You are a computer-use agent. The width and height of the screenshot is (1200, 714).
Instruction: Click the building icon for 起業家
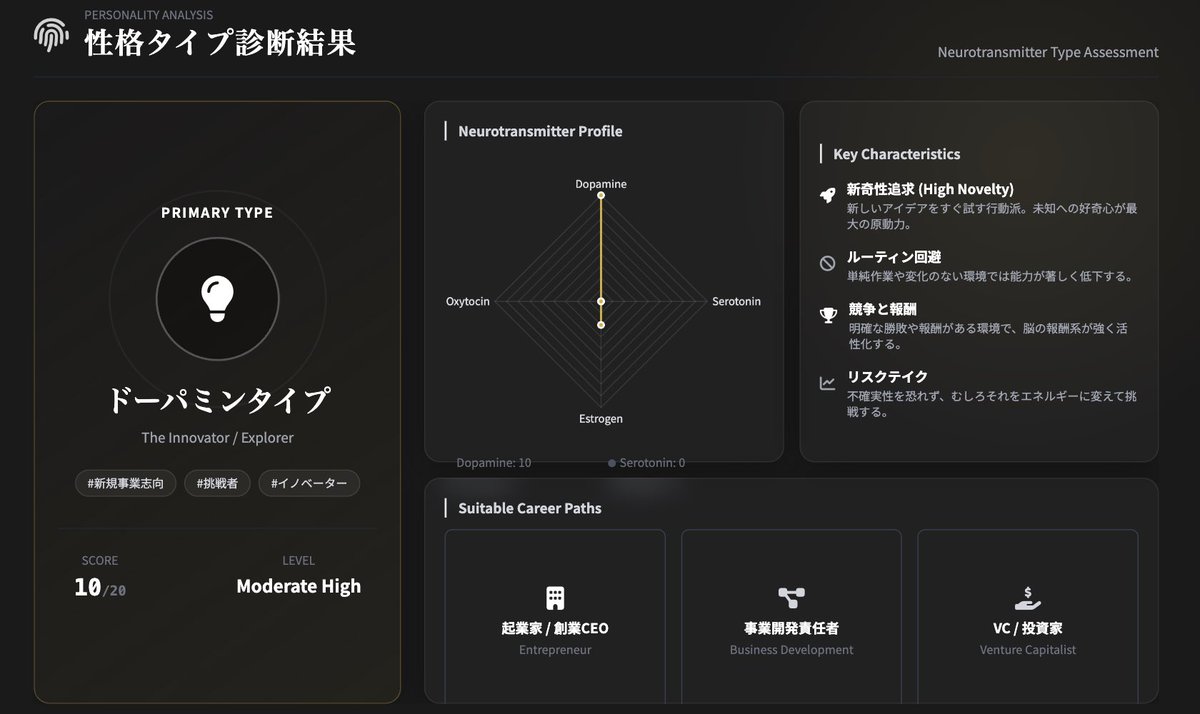point(555,597)
